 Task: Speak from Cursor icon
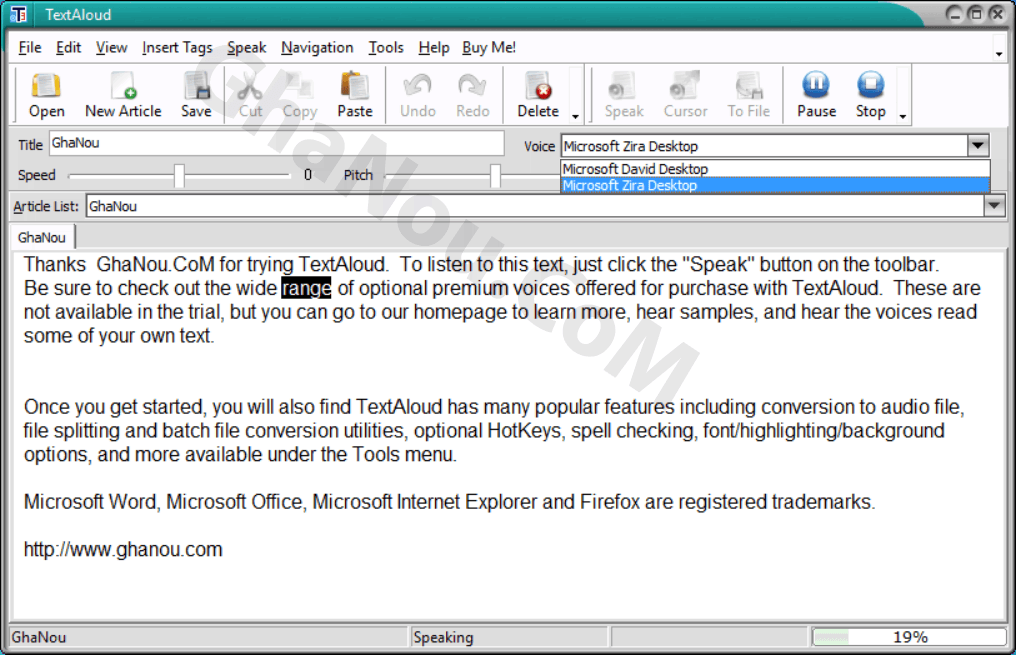685,95
